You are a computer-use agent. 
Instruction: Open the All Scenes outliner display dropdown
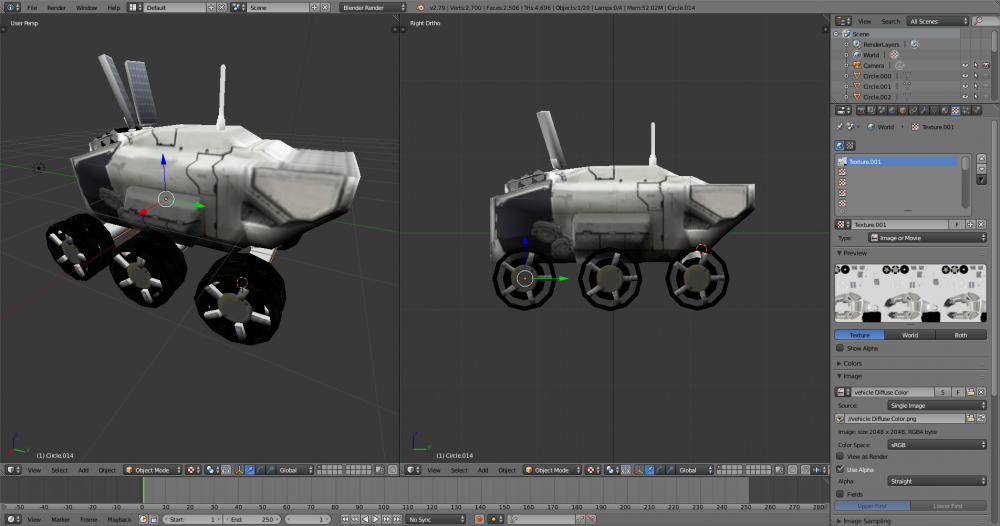pos(938,21)
